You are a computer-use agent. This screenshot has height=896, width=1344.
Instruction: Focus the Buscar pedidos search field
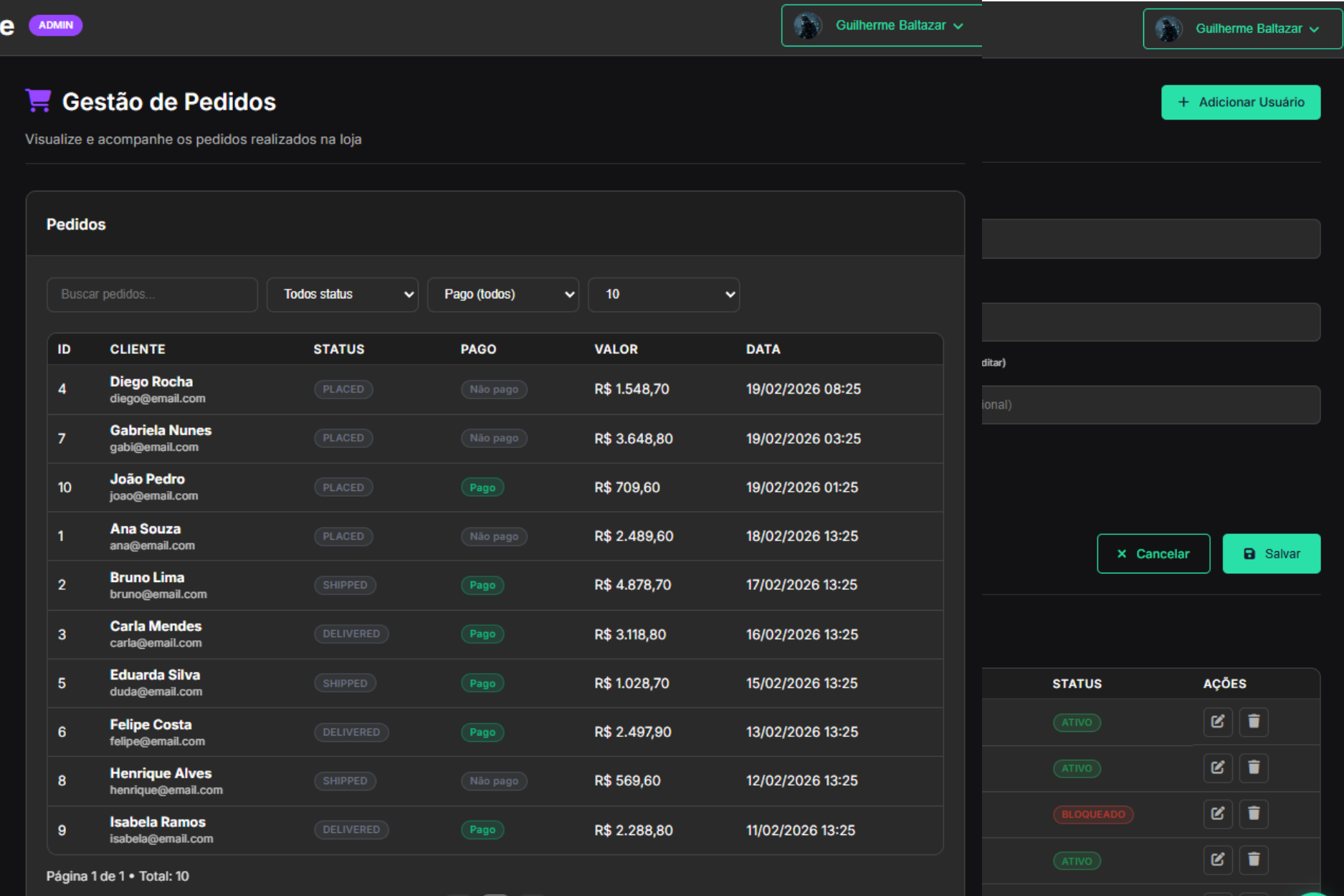152,295
